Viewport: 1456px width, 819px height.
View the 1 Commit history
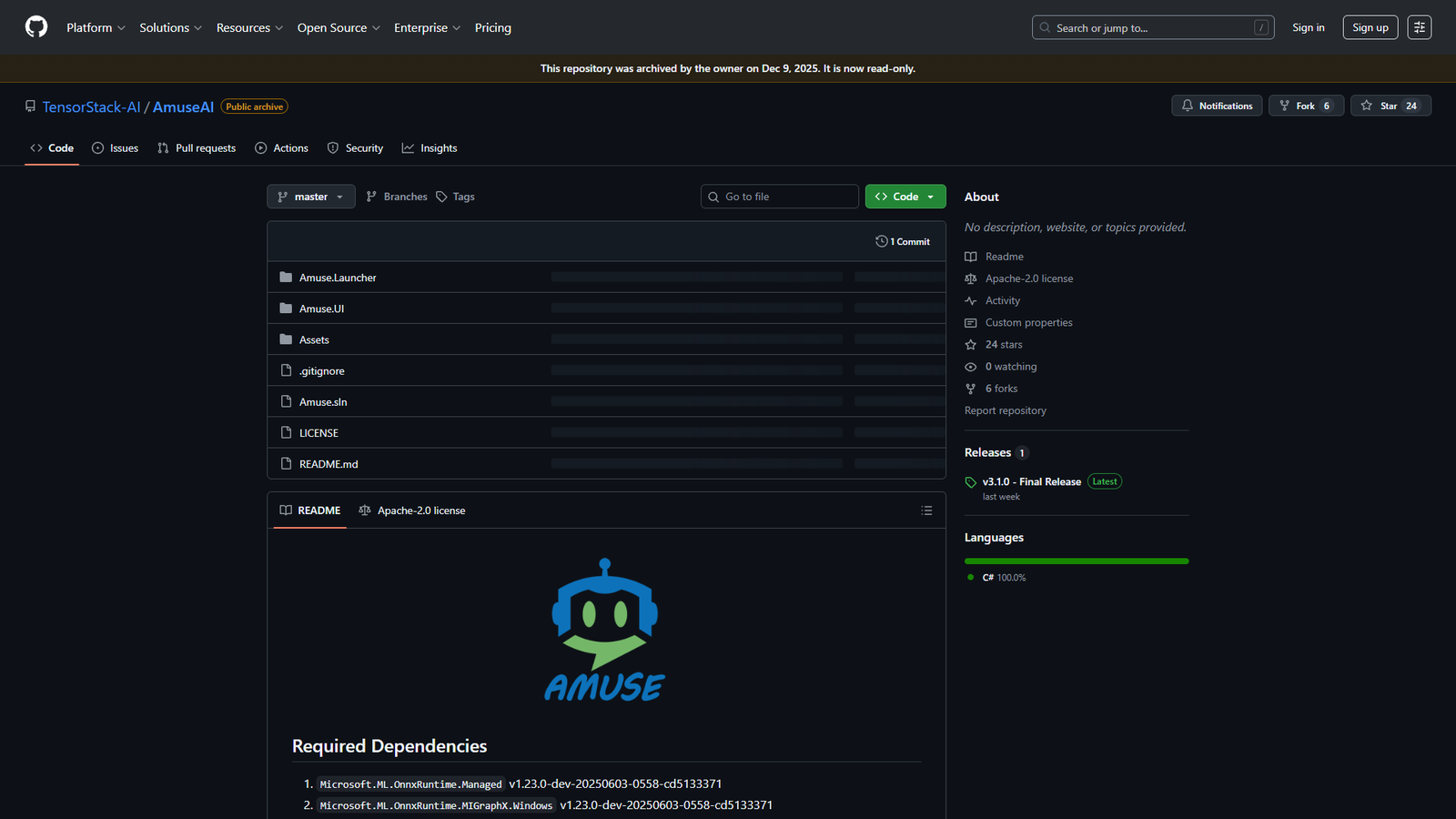tap(903, 242)
